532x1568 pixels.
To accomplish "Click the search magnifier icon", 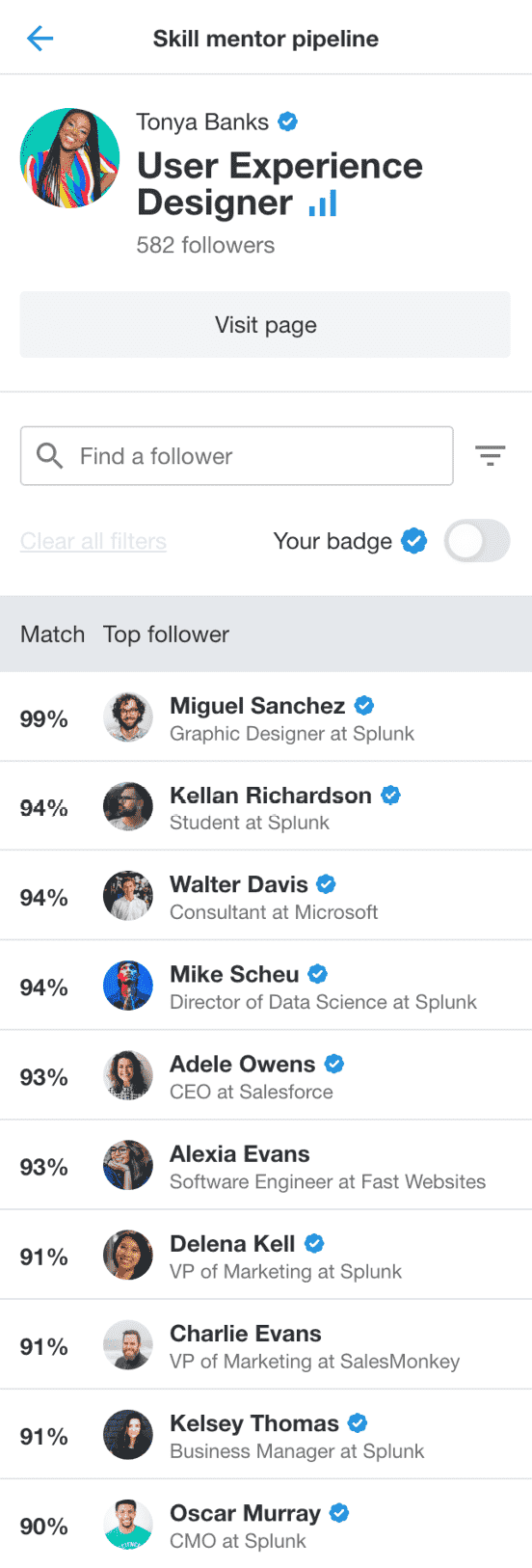I will tap(49, 455).
